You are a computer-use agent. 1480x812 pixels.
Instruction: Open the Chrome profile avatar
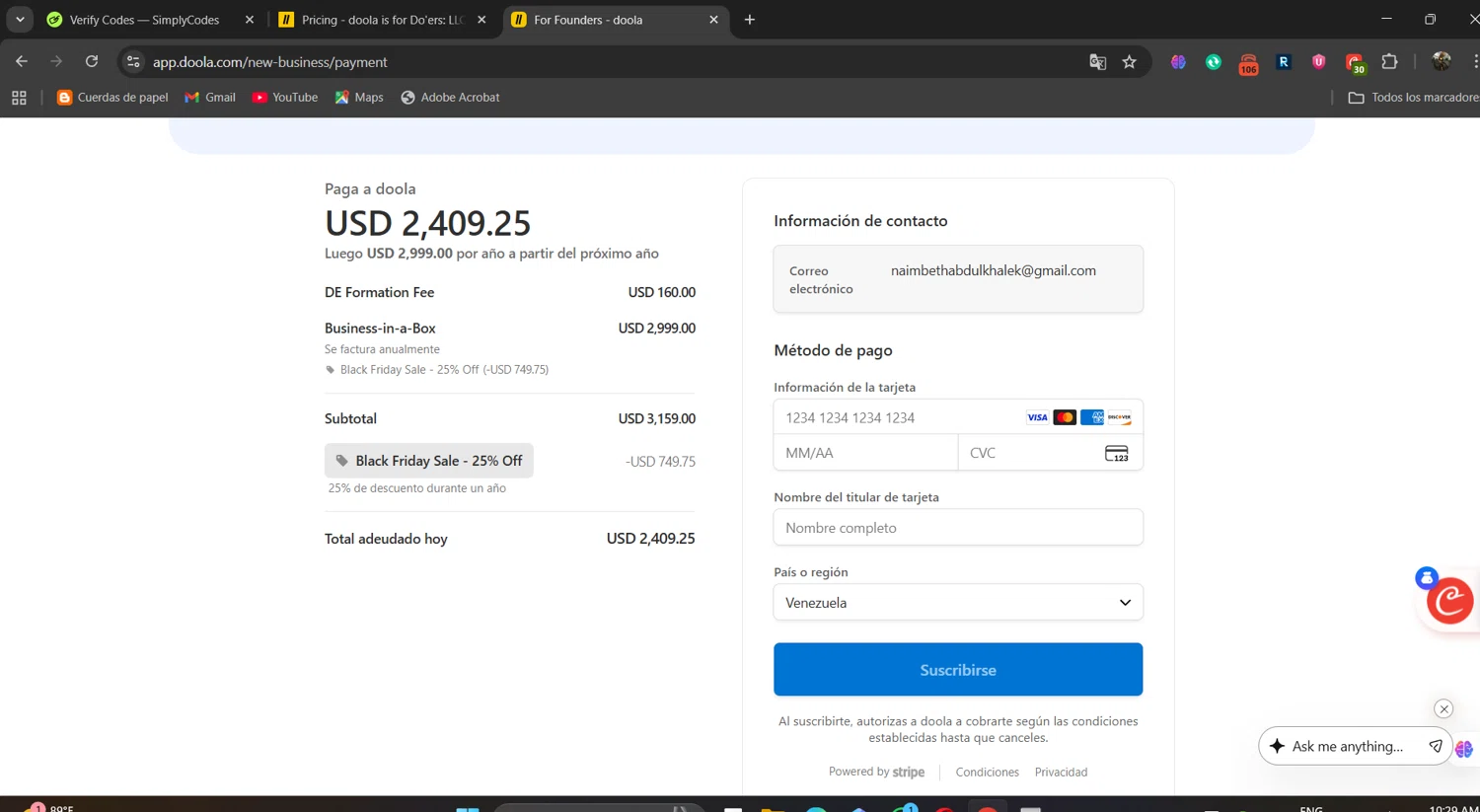coord(1442,61)
